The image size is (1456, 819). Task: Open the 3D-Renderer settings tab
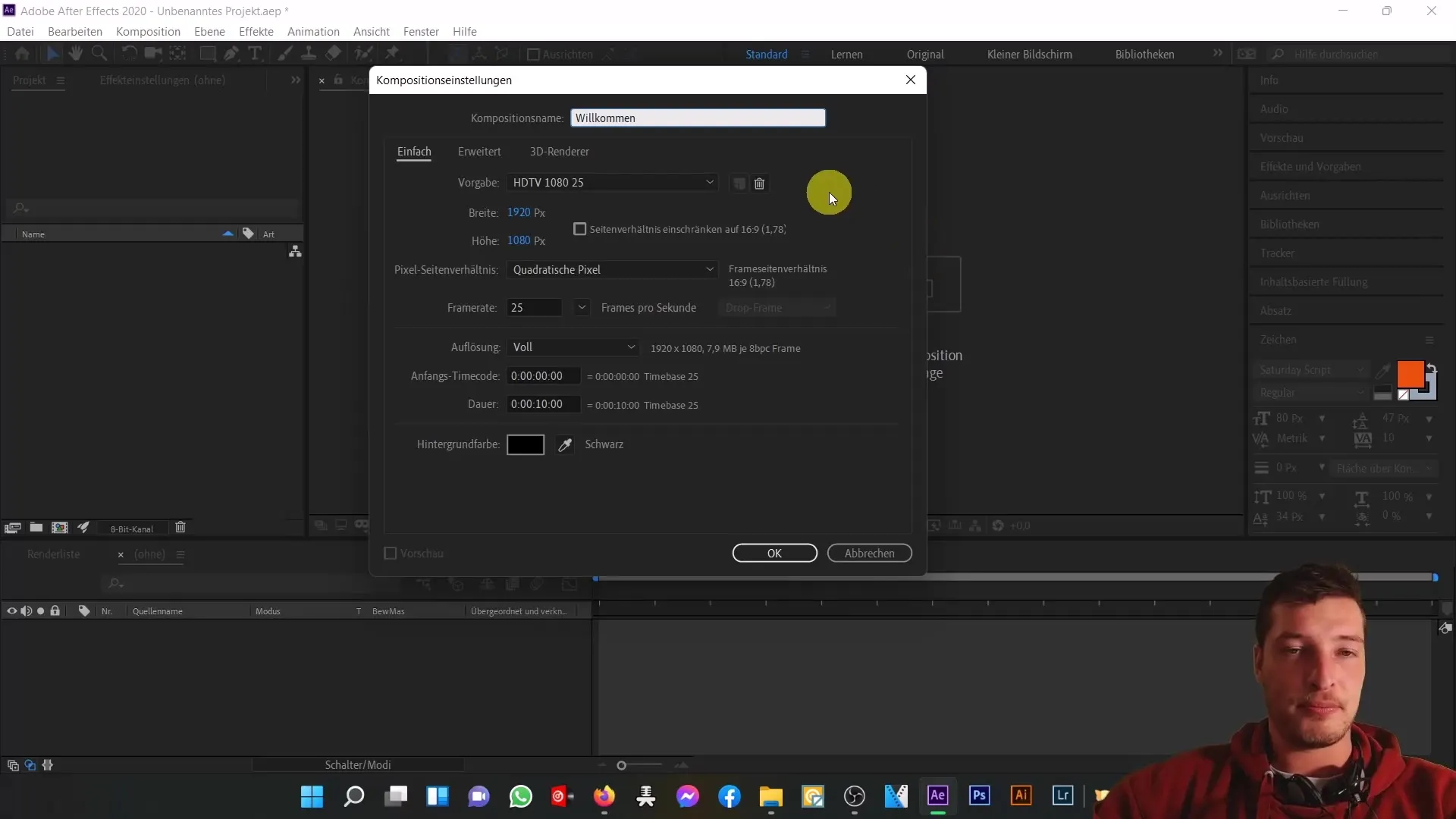tap(559, 151)
